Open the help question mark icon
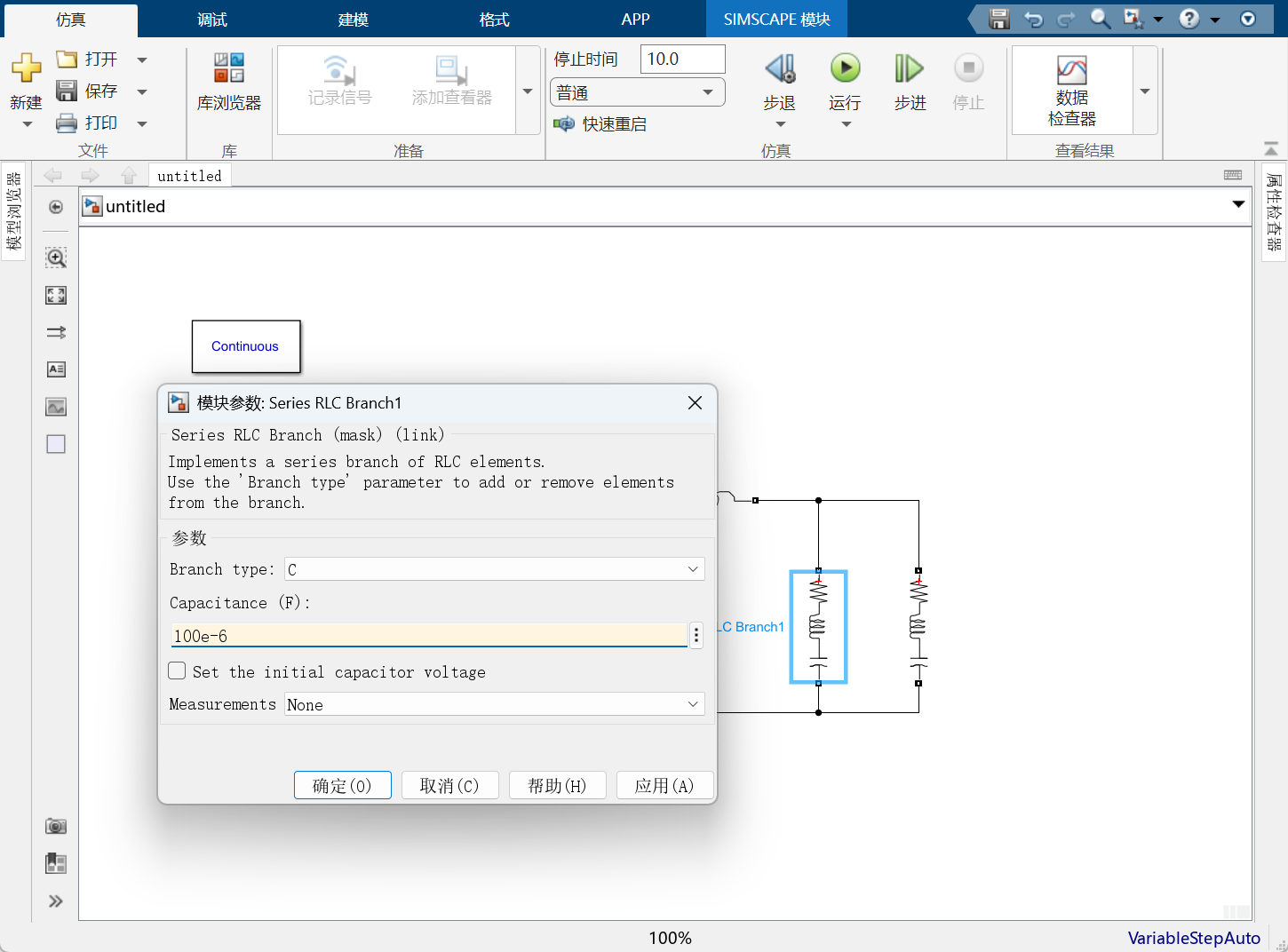Screen dimensions: 1288x952 pyautogui.click(x=1189, y=19)
